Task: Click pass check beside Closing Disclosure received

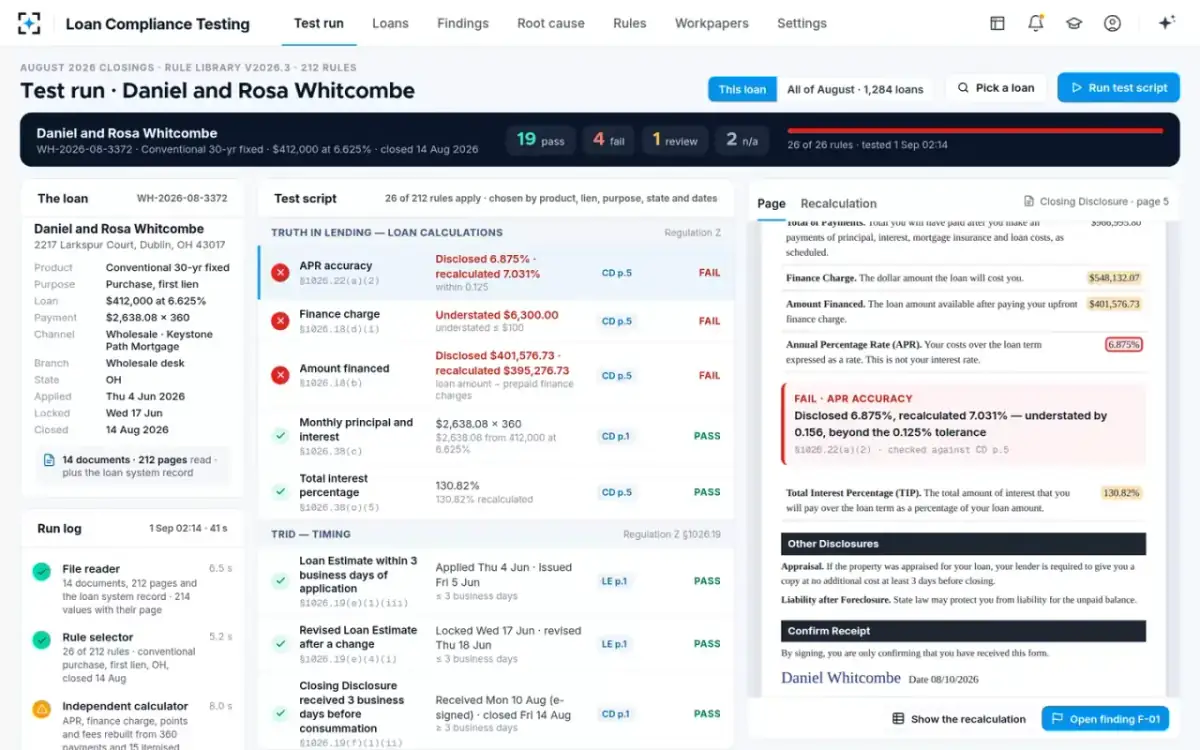Action: click(x=281, y=714)
